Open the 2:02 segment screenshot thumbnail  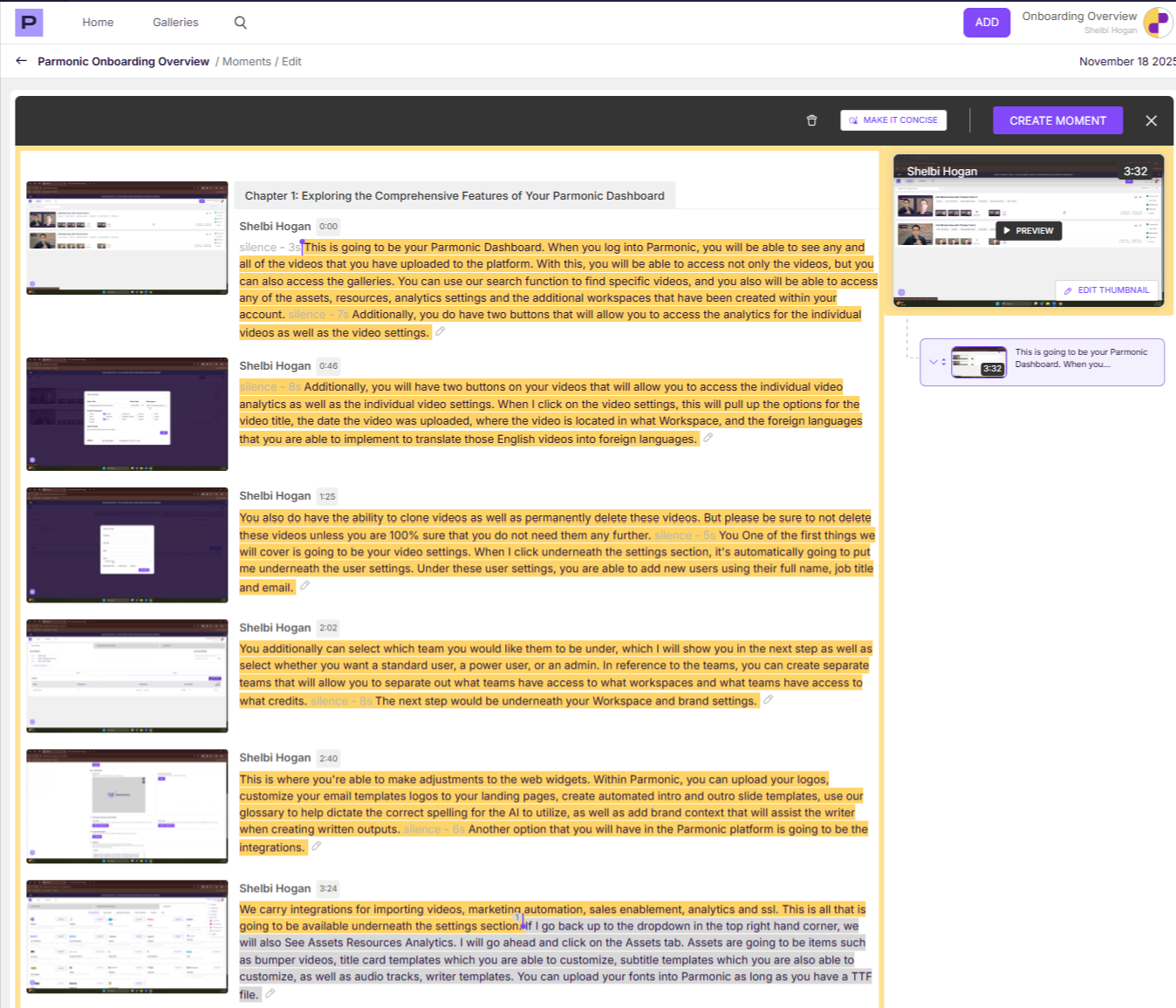[x=127, y=676]
